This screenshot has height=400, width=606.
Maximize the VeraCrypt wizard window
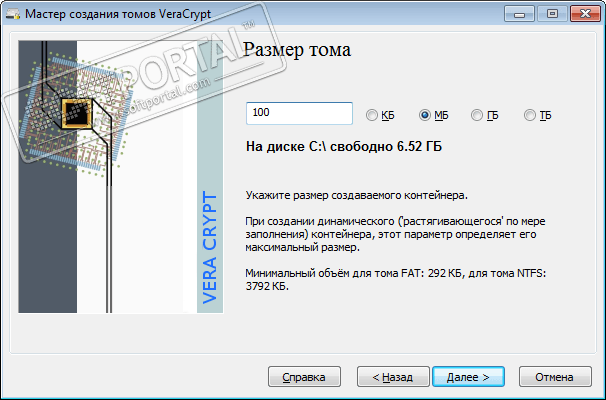(552, 14)
